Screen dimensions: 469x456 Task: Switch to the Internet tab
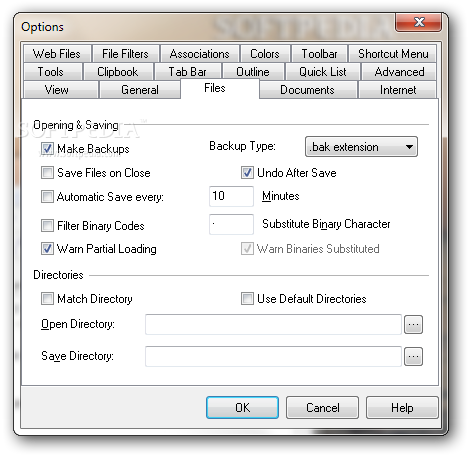tap(398, 90)
